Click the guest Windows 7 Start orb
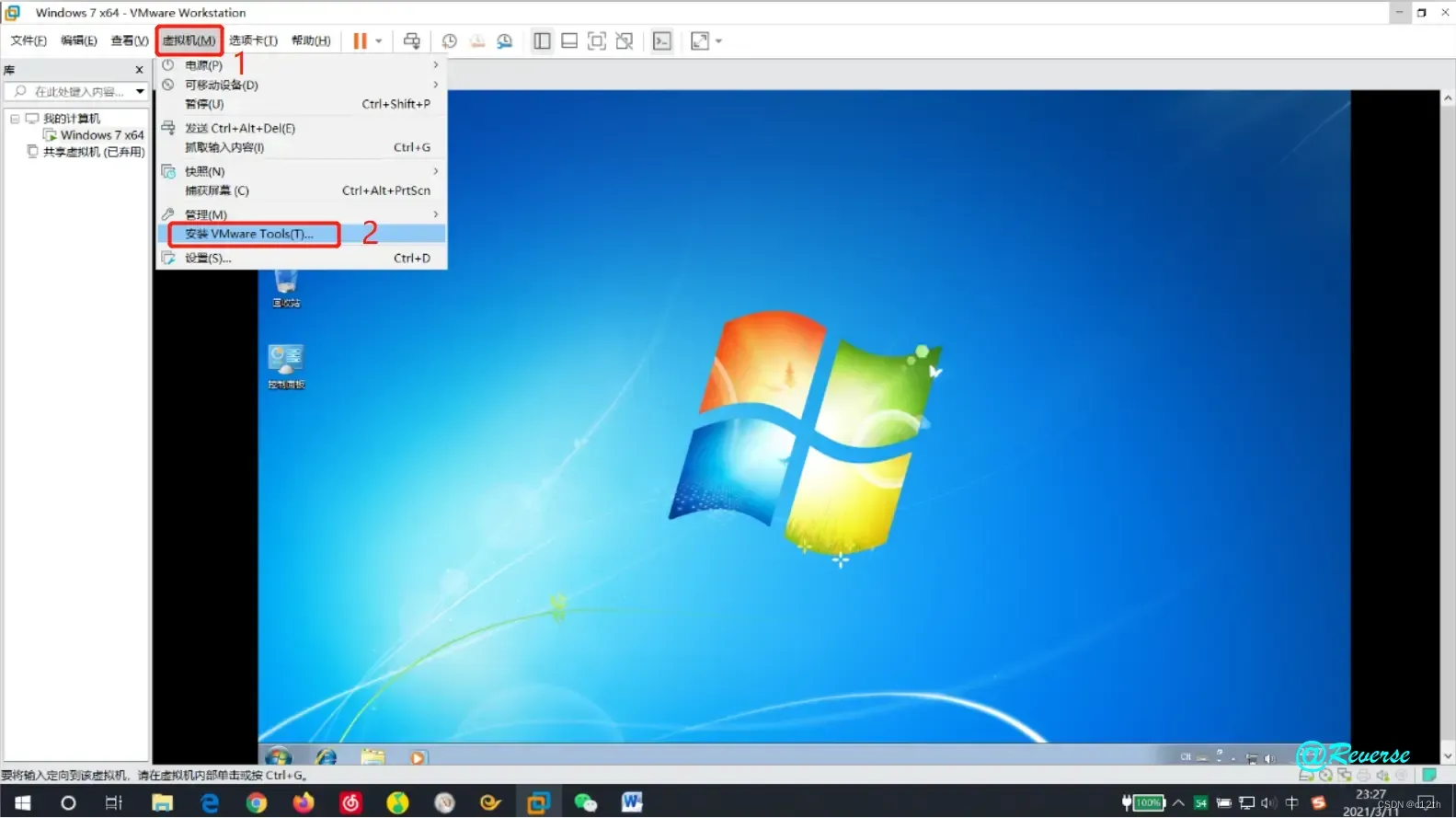This screenshot has width=1456, height=818. tap(278, 756)
